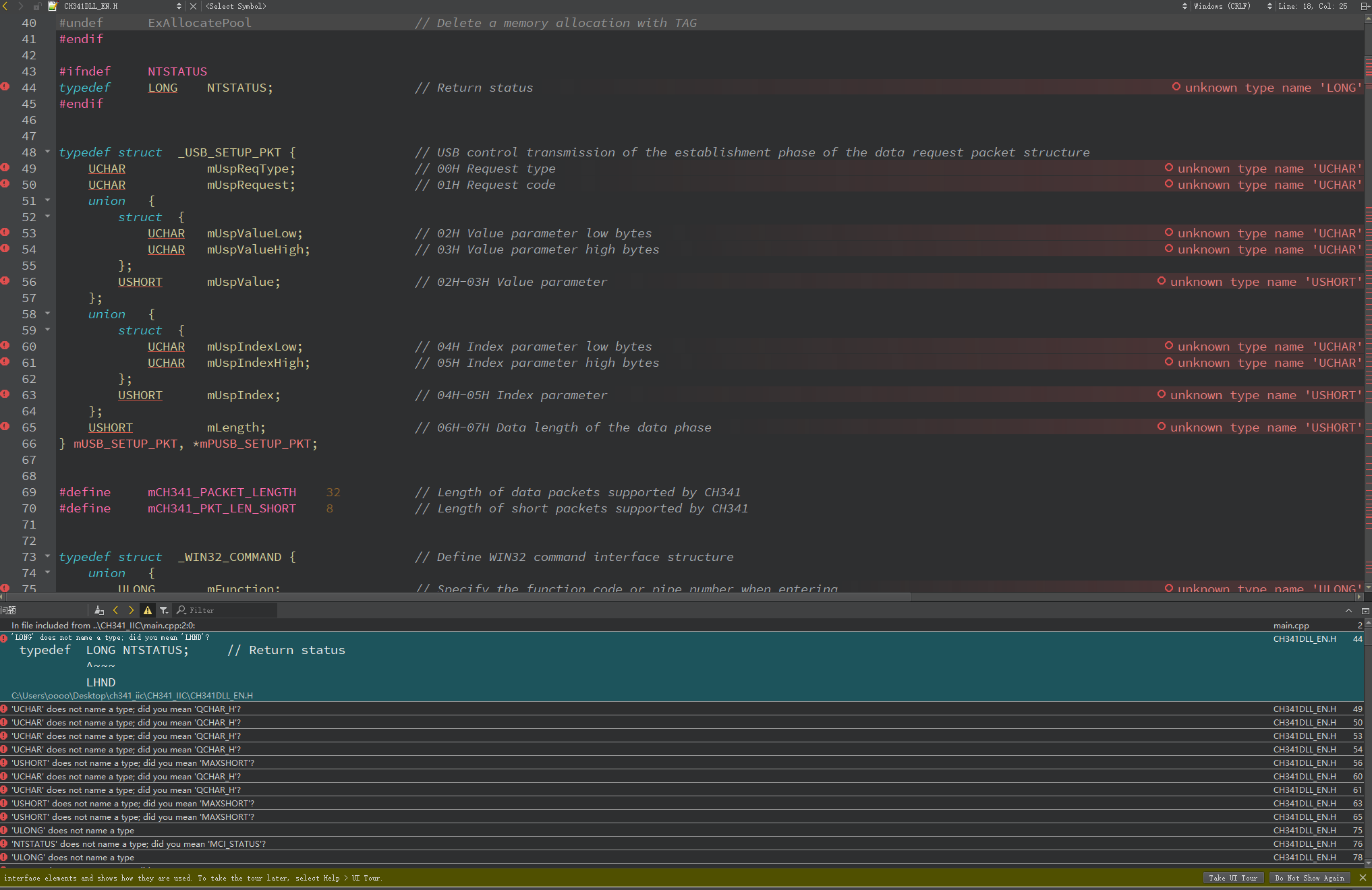Collapse struct block at line 59

[x=48, y=330]
